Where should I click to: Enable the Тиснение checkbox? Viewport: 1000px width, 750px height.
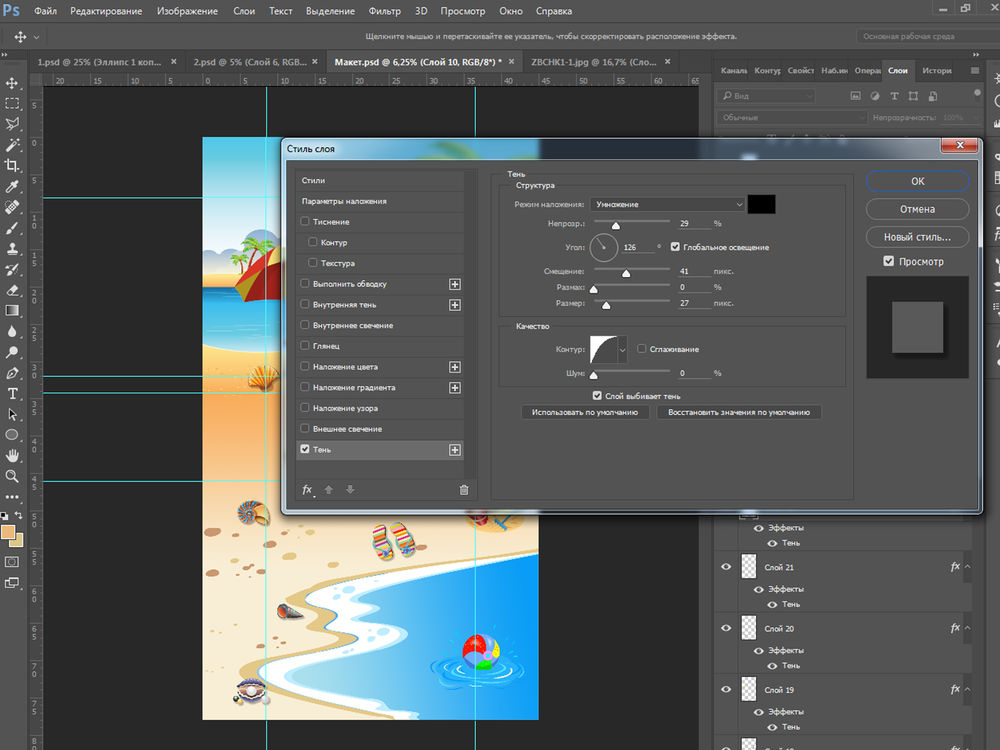tap(305, 222)
